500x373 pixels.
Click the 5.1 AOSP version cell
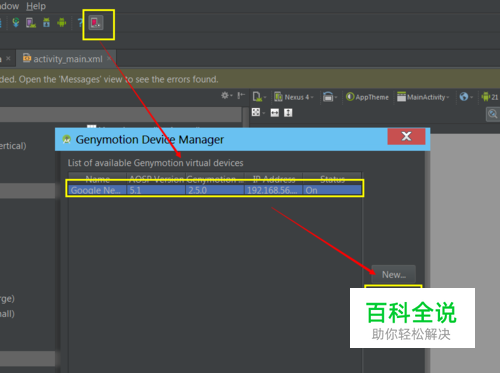(156, 190)
